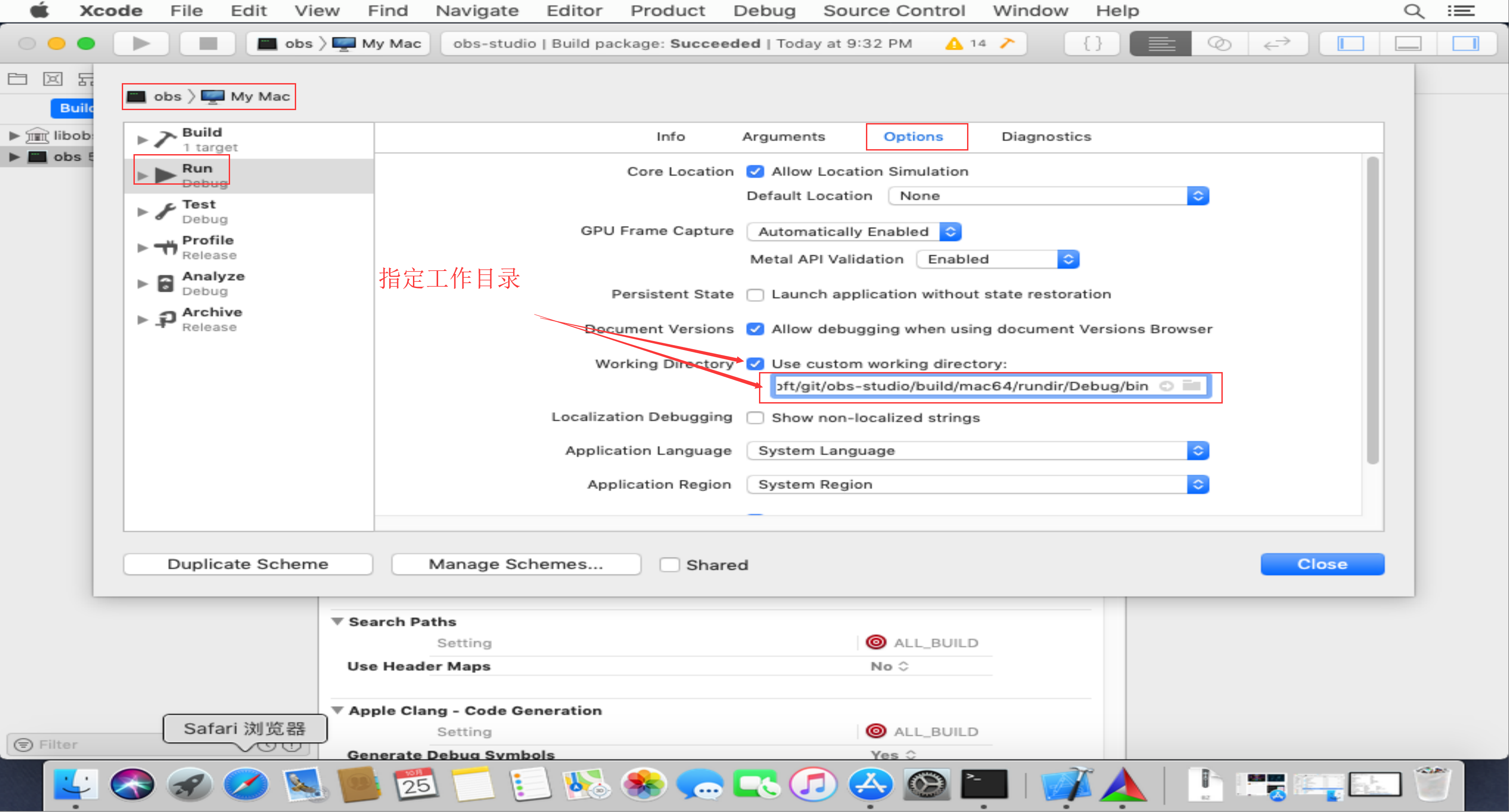Expand the Build action in scheme list
The width and height of the screenshot is (1509, 812).
pyautogui.click(x=142, y=139)
